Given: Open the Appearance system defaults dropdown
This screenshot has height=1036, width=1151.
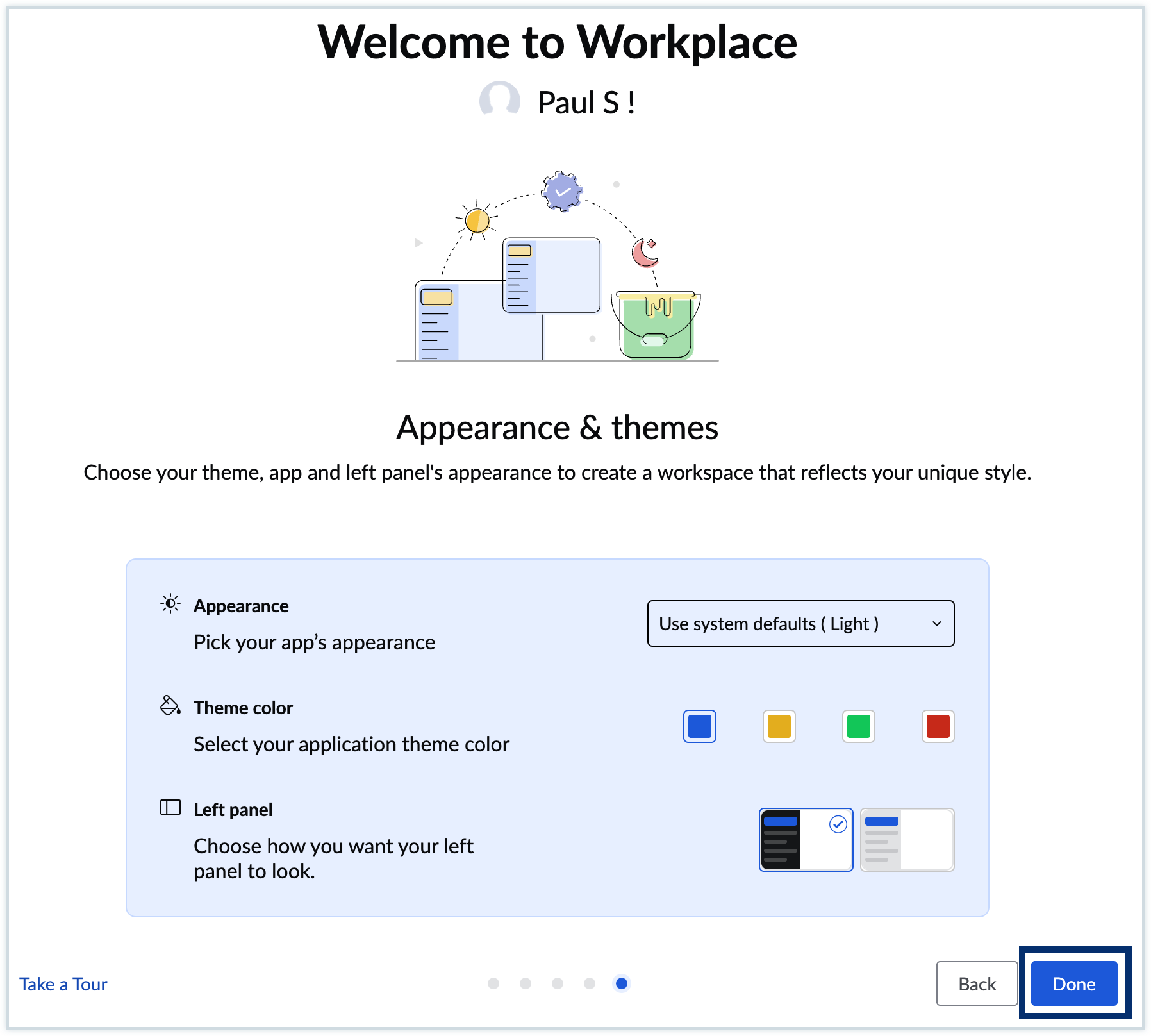Looking at the screenshot, I should 800,622.
